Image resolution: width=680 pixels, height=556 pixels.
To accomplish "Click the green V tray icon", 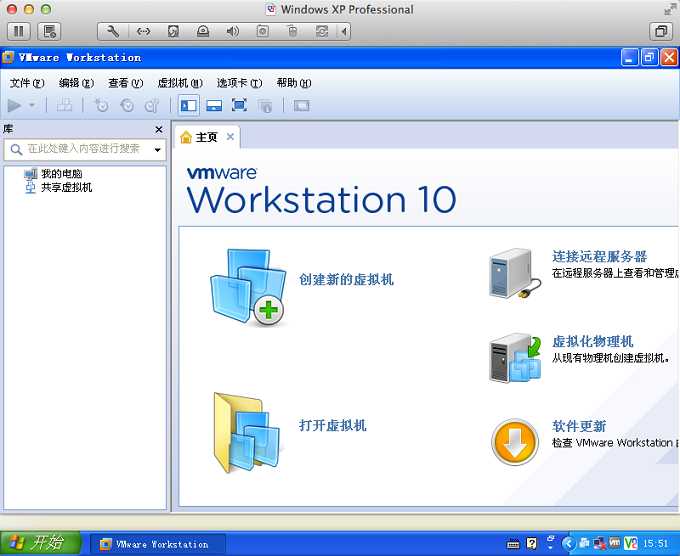I will [631, 543].
